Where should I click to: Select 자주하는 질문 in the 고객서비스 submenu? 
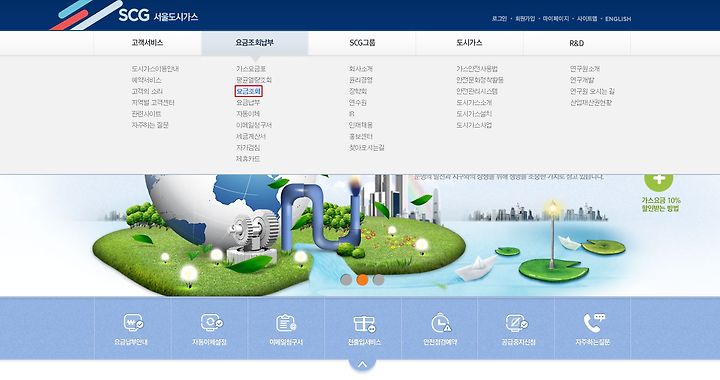[150, 125]
